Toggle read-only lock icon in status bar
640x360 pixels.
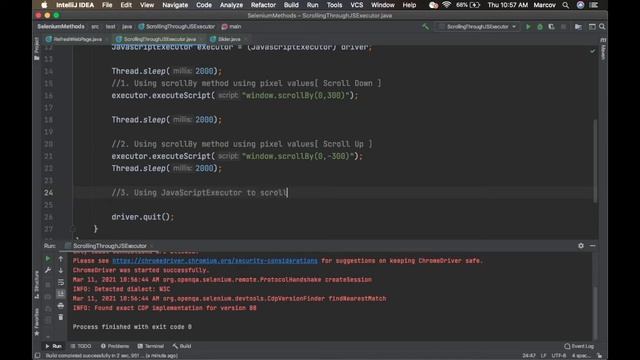(x=599, y=356)
